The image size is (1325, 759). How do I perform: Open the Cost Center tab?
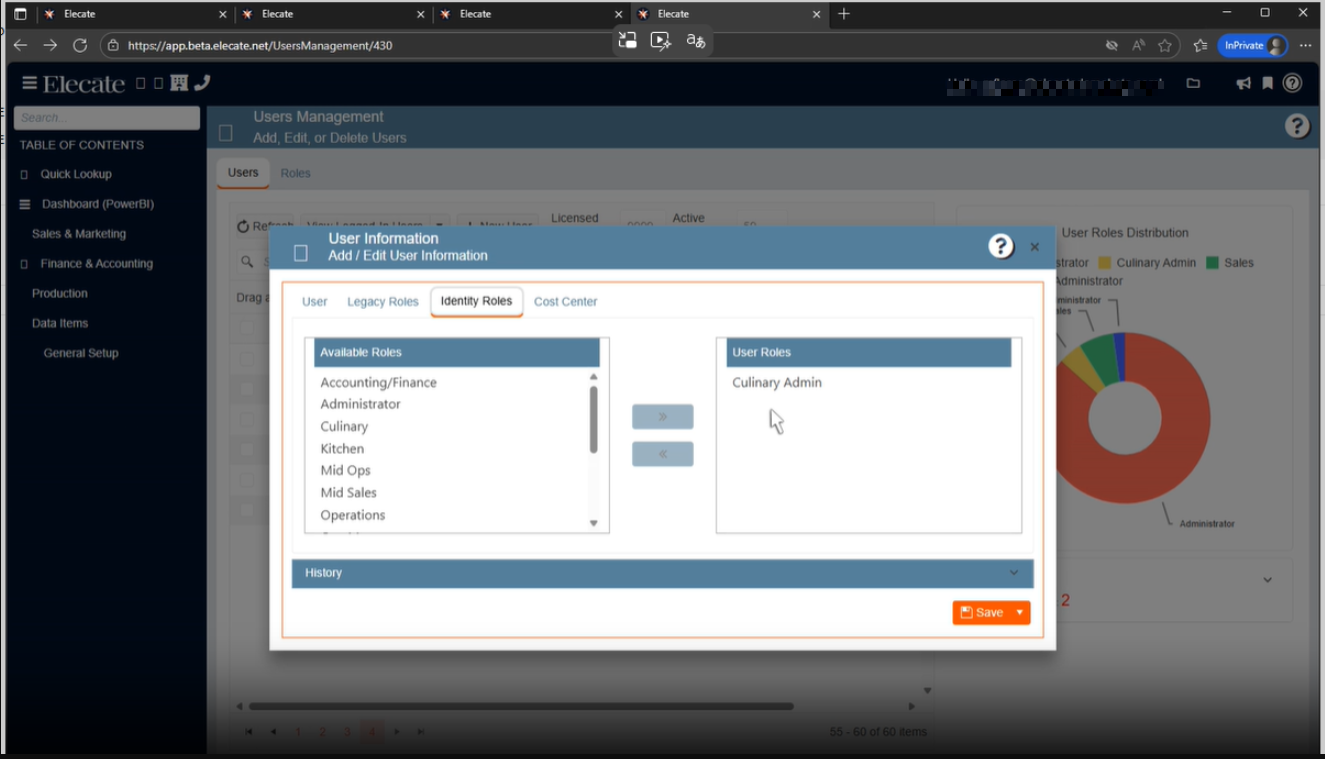565,302
